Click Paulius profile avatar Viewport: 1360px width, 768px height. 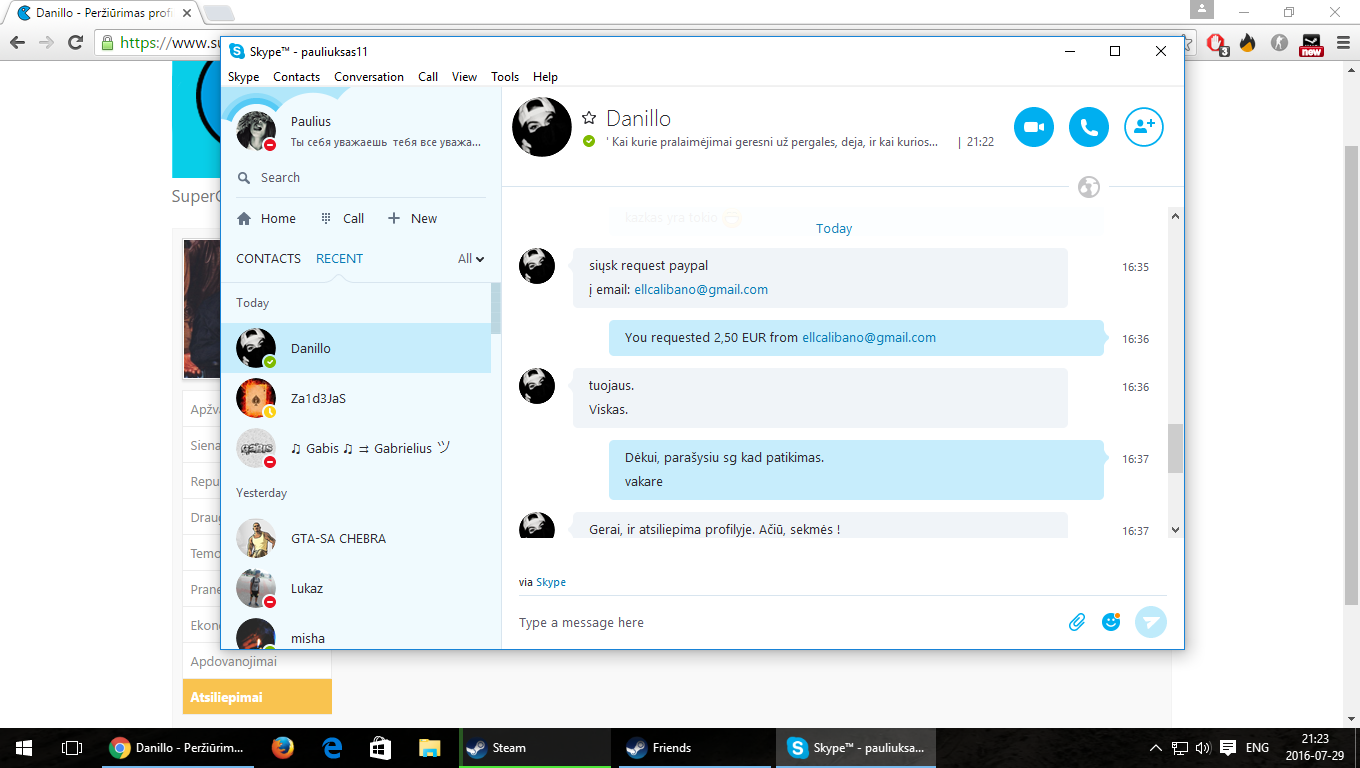point(256,130)
